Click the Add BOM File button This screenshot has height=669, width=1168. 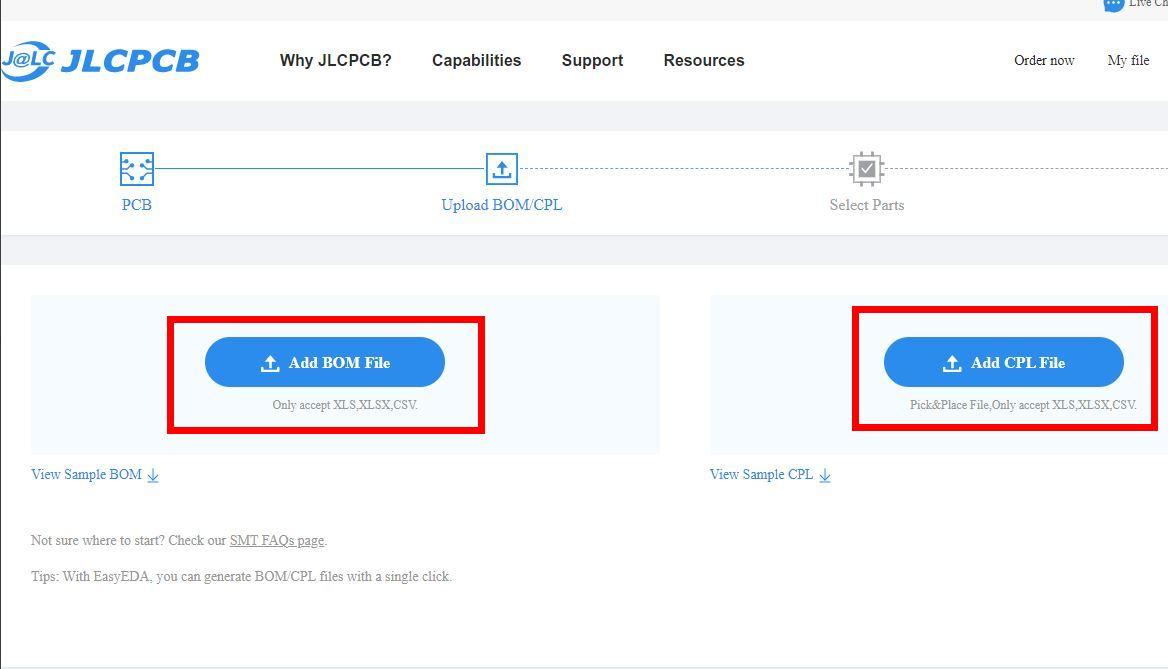tap(325, 362)
